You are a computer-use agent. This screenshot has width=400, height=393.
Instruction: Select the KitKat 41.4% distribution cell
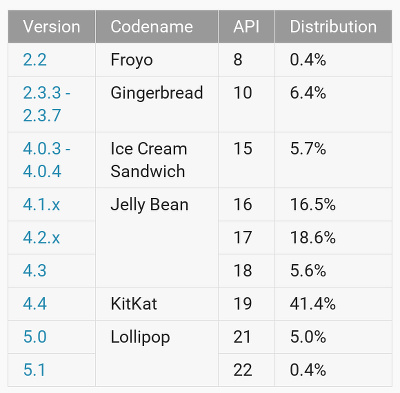click(x=333, y=304)
